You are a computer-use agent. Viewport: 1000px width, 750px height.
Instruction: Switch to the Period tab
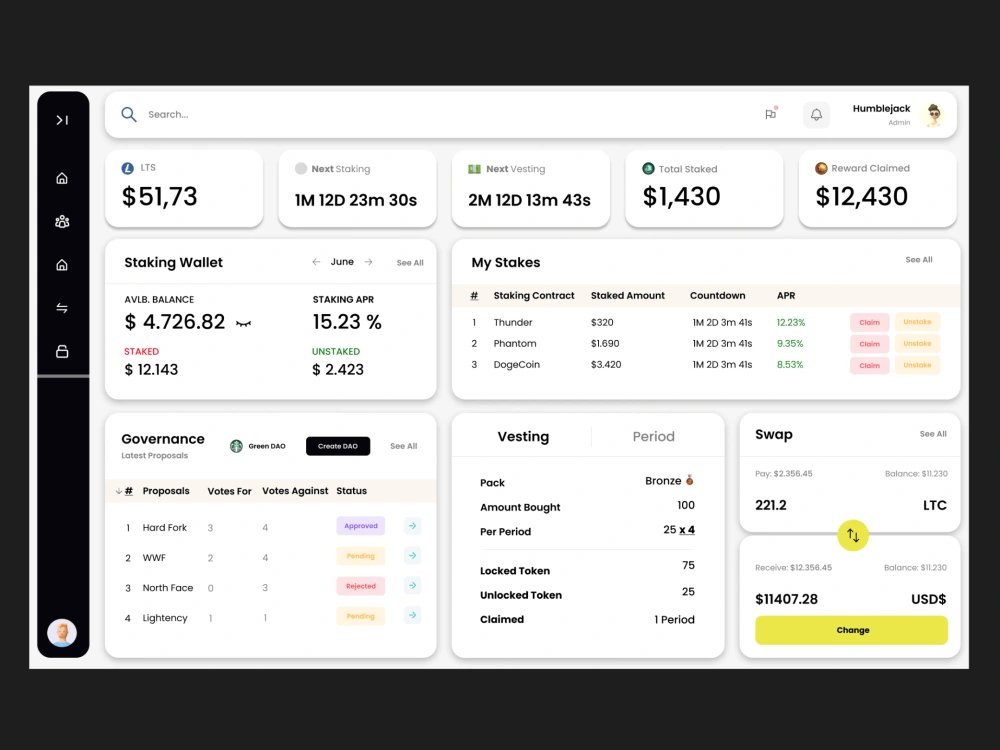[x=654, y=436]
